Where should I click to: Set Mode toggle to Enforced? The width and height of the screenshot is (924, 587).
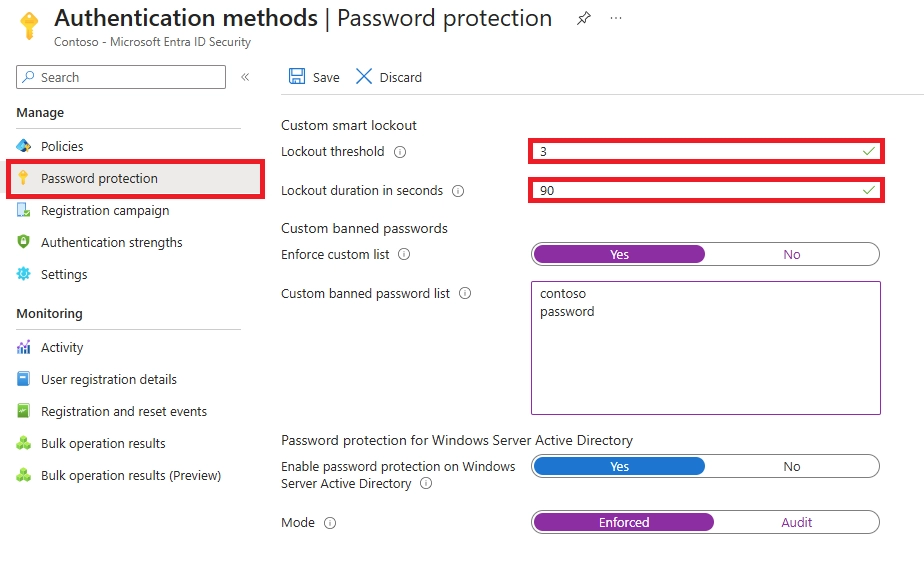623,522
